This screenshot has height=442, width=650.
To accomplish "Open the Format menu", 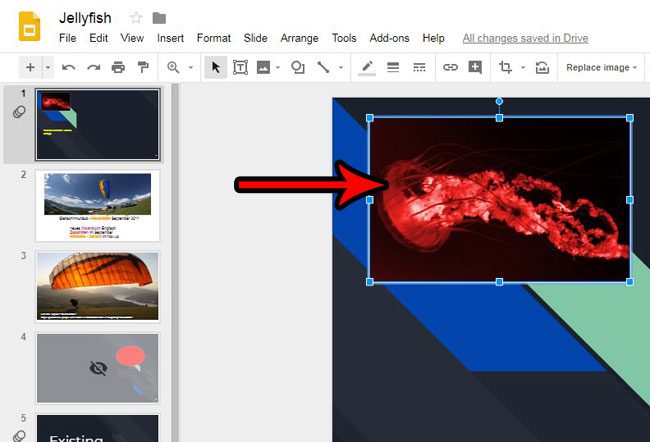I will [214, 38].
